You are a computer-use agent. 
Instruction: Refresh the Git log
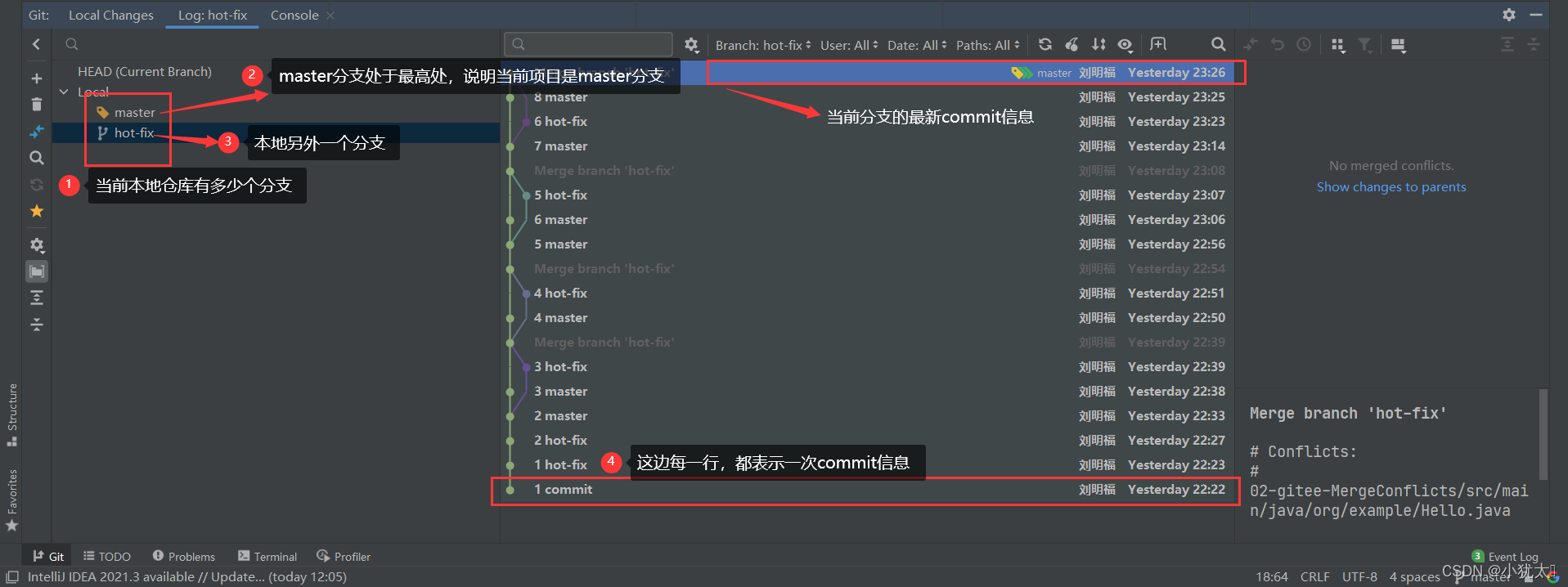point(1045,44)
